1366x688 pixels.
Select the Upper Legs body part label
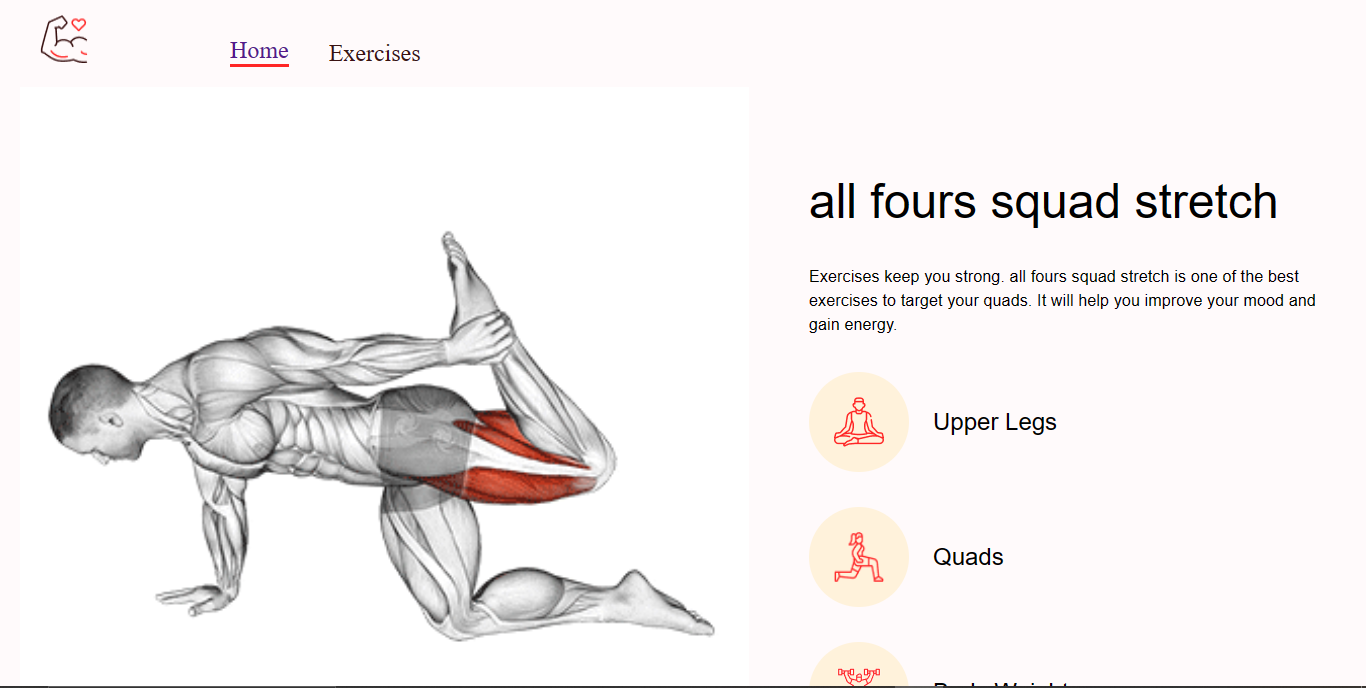[x=994, y=422]
